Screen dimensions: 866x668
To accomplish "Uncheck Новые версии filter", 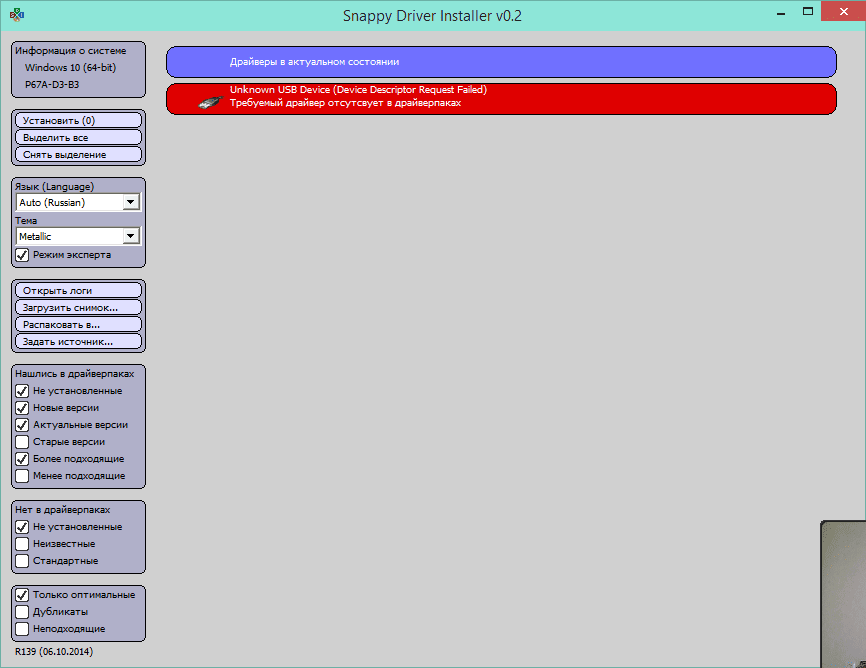I will [22, 408].
